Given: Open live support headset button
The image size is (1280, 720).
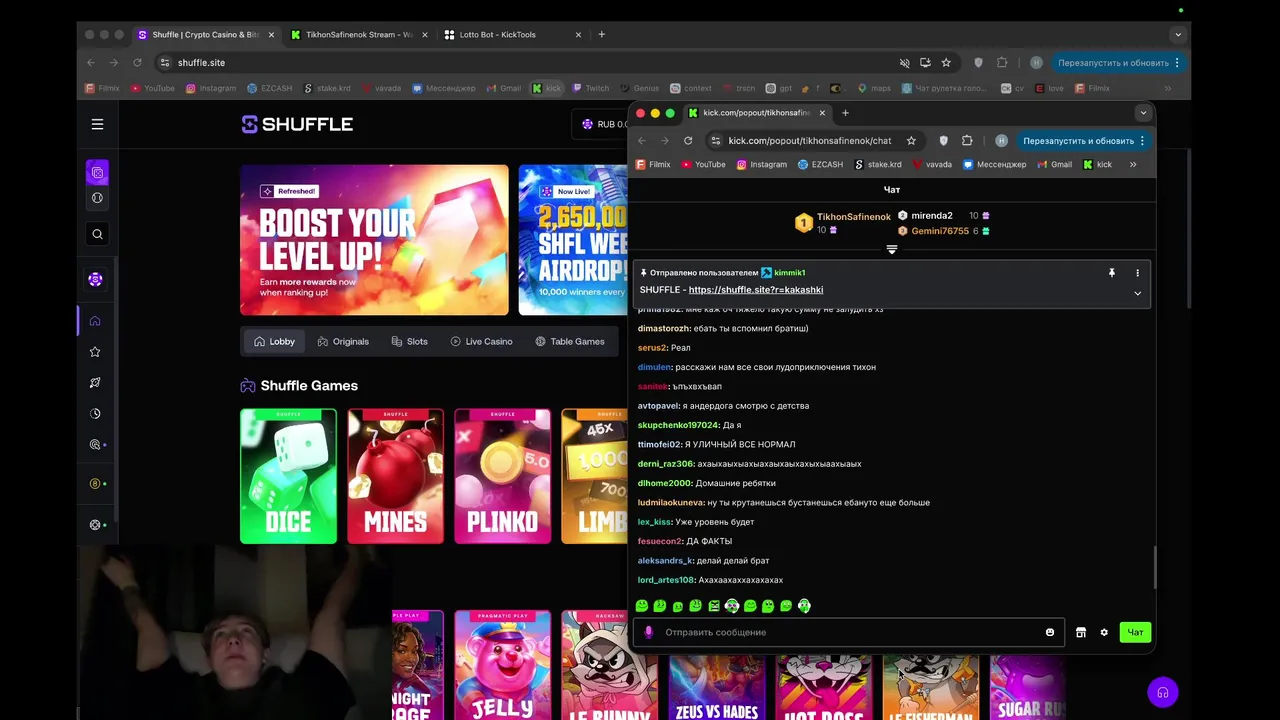Looking at the screenshot, I should [1162, 692].
